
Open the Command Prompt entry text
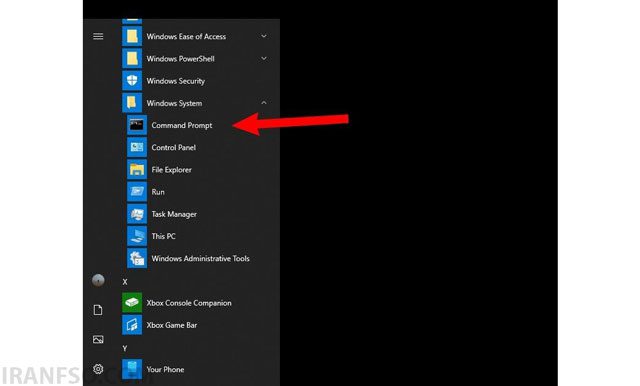pos(182,125)
